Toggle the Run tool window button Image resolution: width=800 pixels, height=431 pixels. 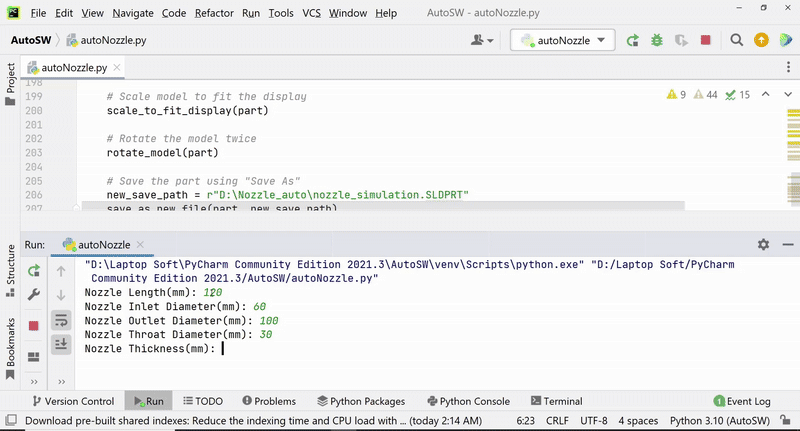[148, 401]
